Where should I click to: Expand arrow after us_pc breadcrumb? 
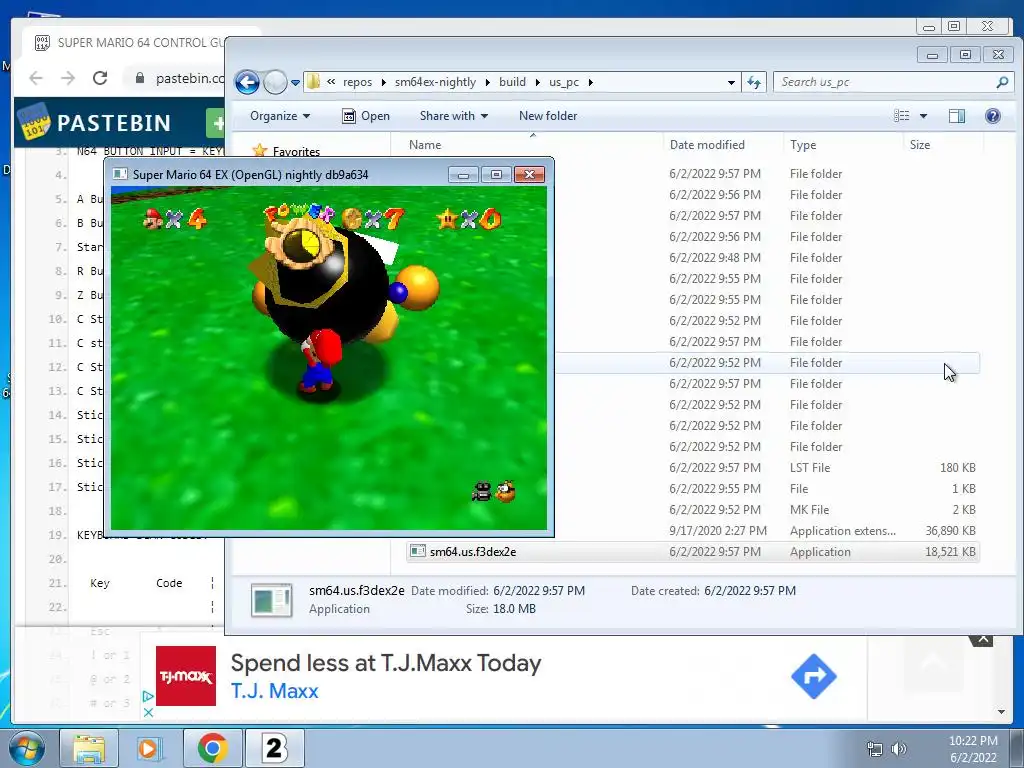pyautogui.click(x=590, y=82)
